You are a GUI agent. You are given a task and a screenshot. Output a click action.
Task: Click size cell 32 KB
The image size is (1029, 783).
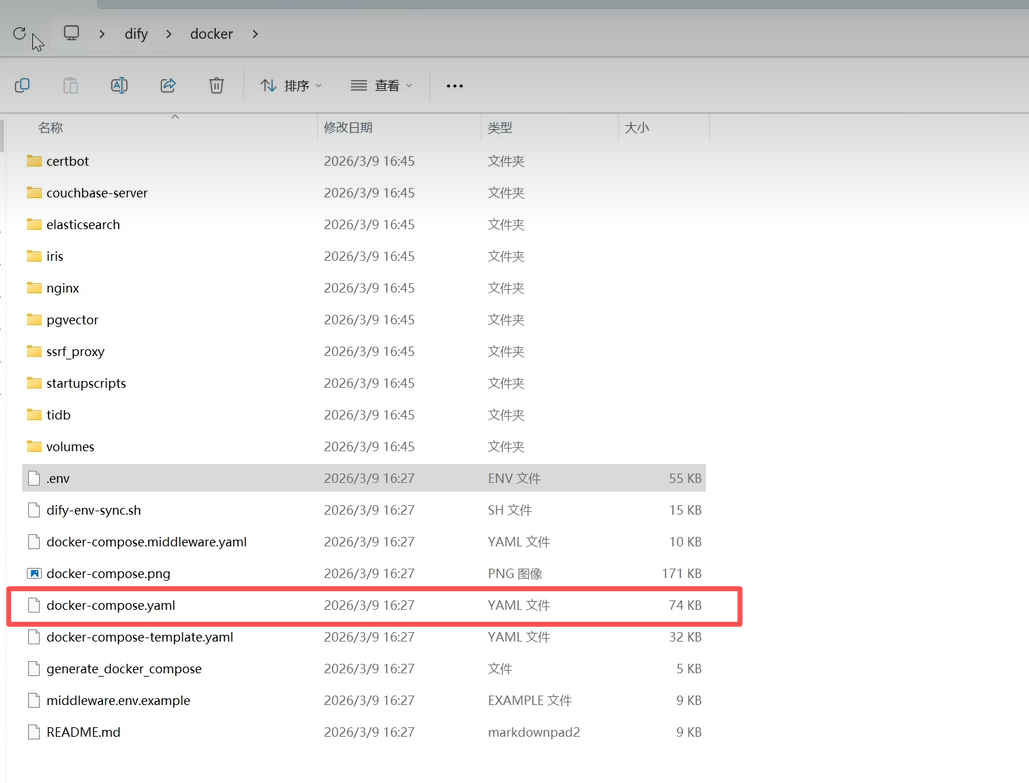click(x=685, y=637)
